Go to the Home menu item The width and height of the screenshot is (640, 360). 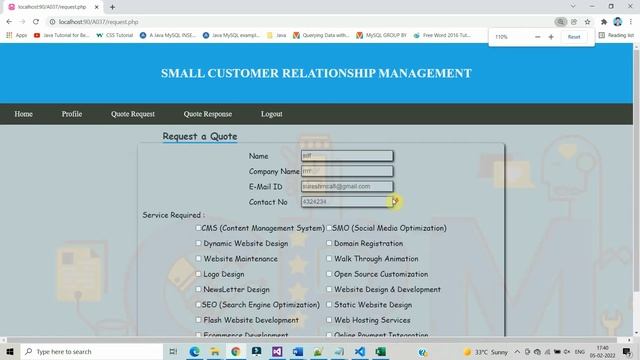[24, 114]
